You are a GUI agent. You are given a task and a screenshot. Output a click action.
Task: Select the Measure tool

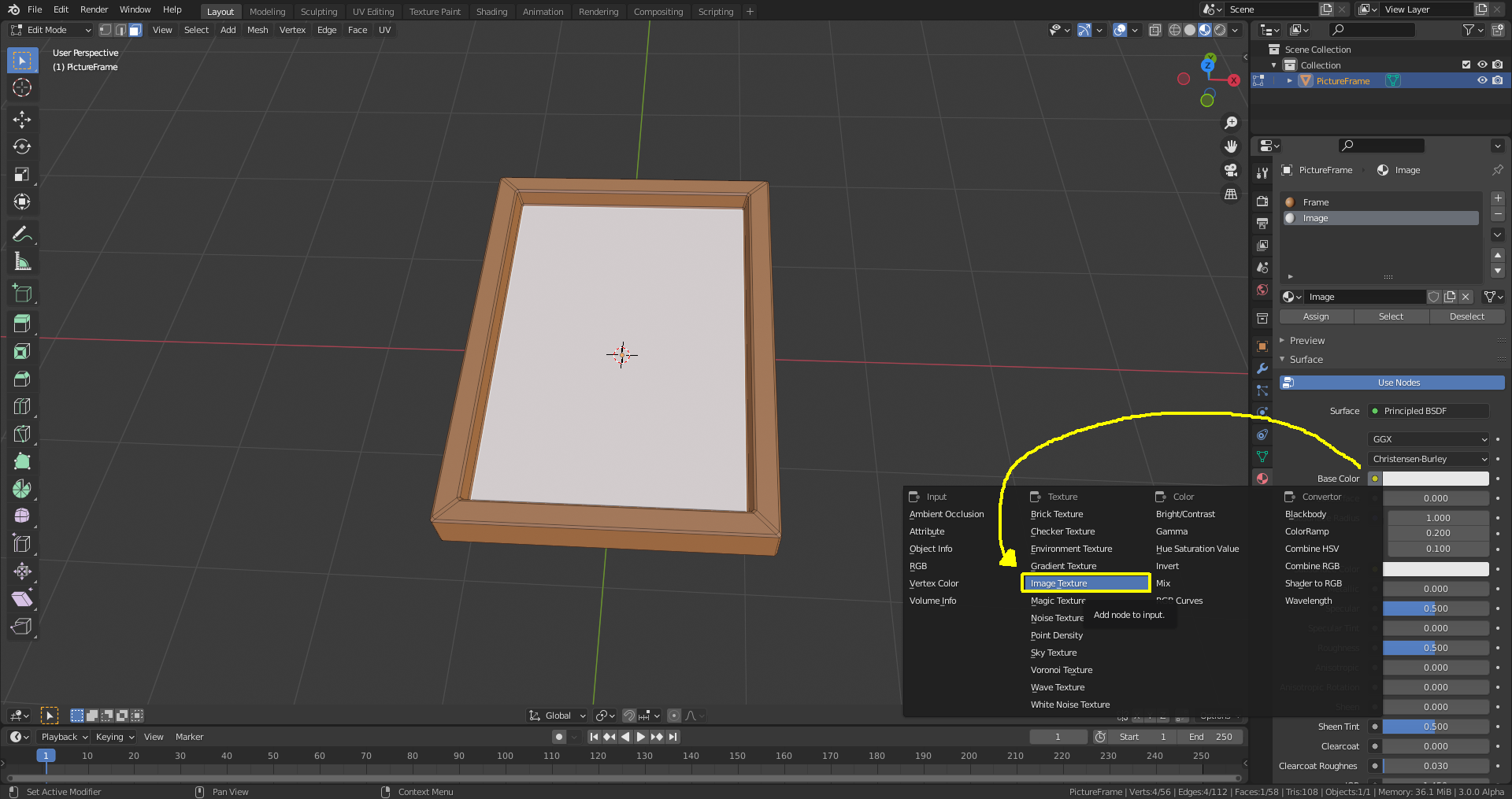click(x=21, y=261)
